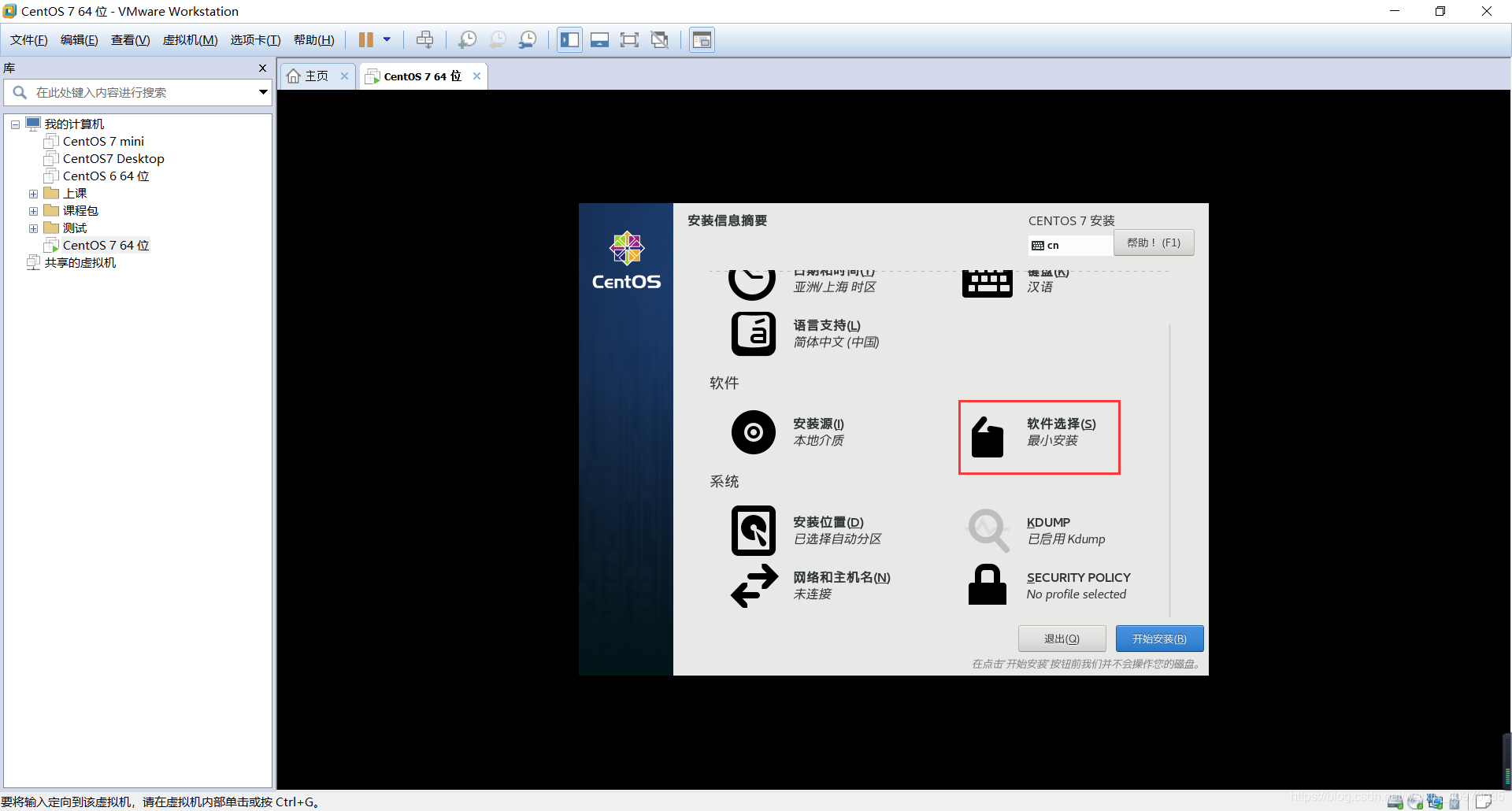Click the 网络和主机名(N) label
This screenshot has width=1512, height=811.
click(x=842, y=577)
